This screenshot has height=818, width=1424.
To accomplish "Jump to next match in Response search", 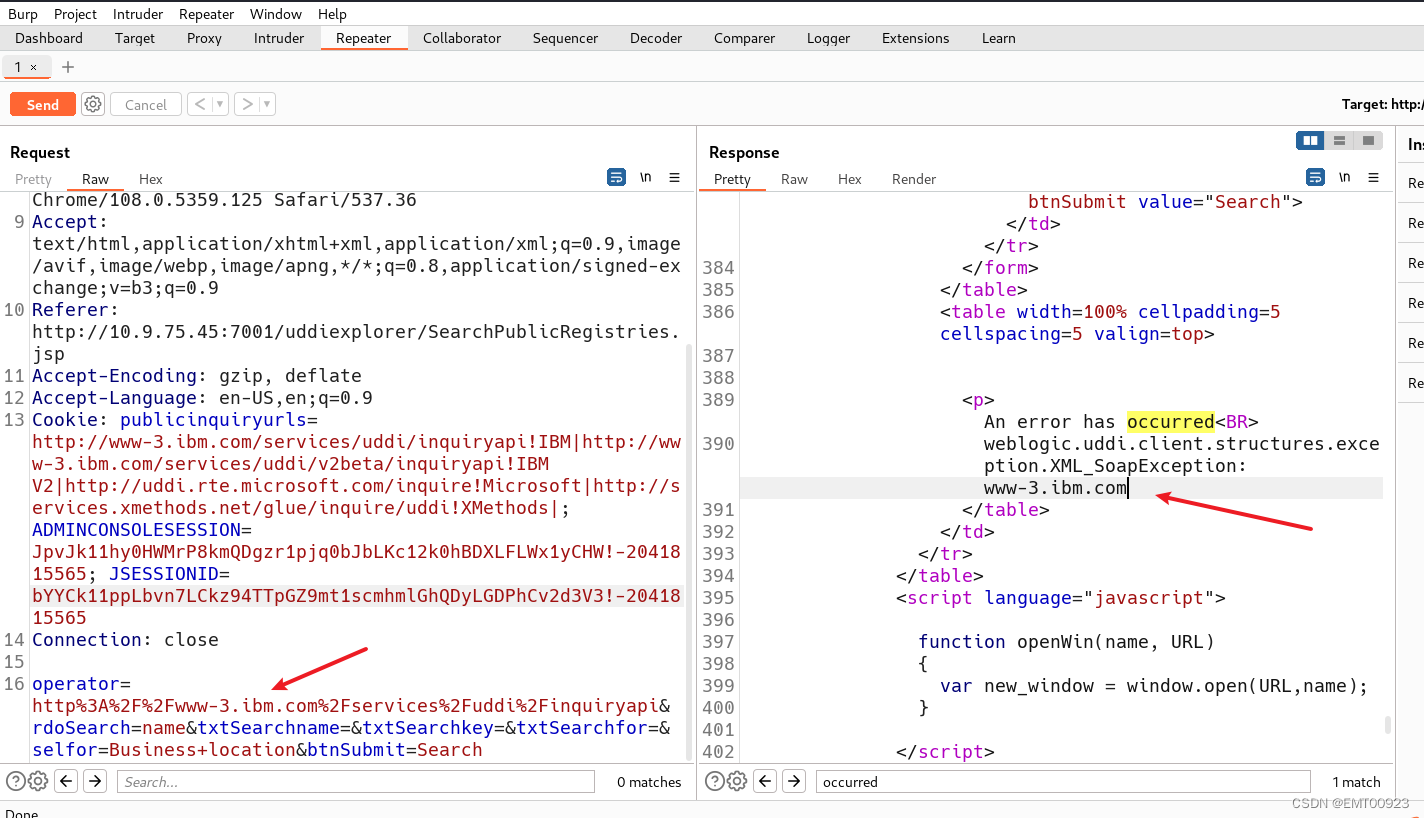I will pos(794,781).
